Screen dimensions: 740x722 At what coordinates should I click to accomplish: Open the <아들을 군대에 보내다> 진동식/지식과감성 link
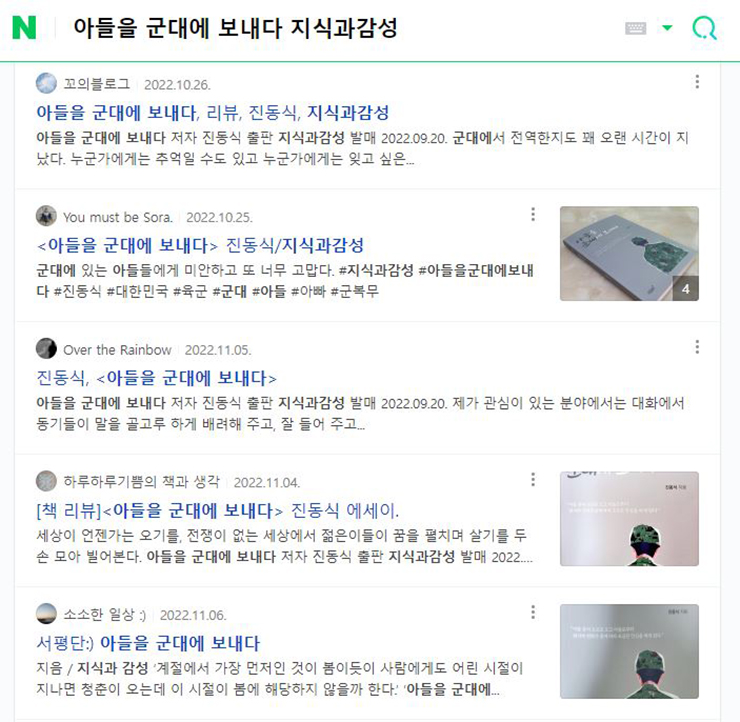click(200, 245)
